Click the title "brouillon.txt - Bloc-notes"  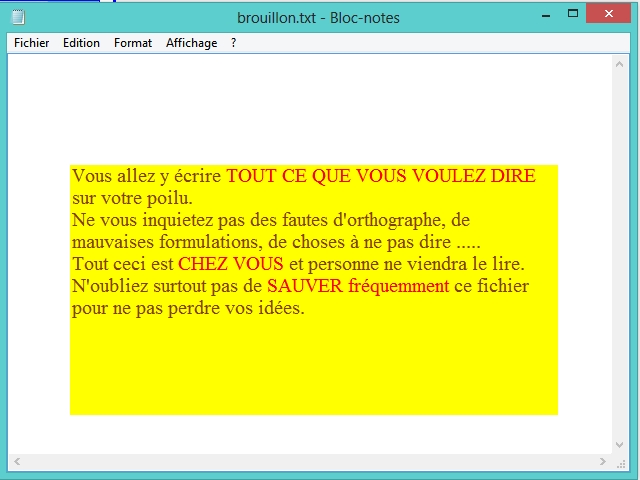(x=318, y=18)
